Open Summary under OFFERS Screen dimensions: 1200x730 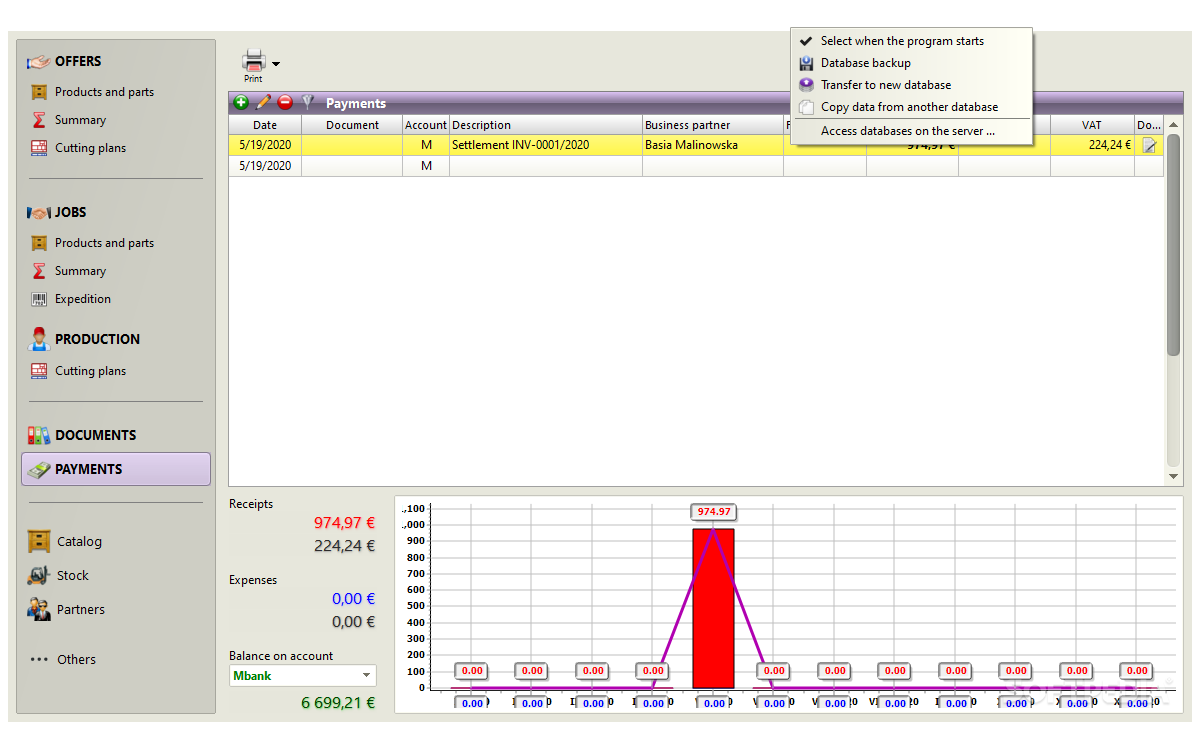[80, 120]
